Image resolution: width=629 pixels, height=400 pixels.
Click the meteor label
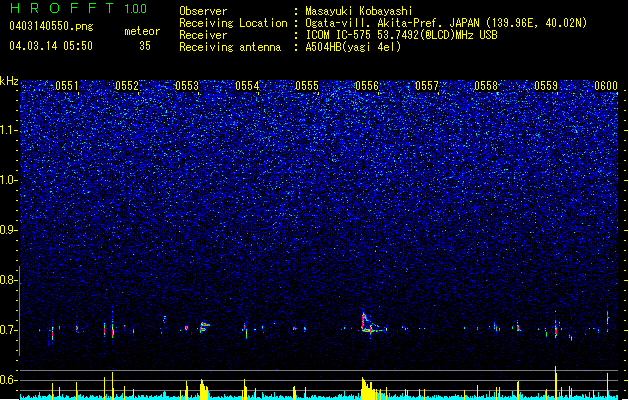[142, 31]
